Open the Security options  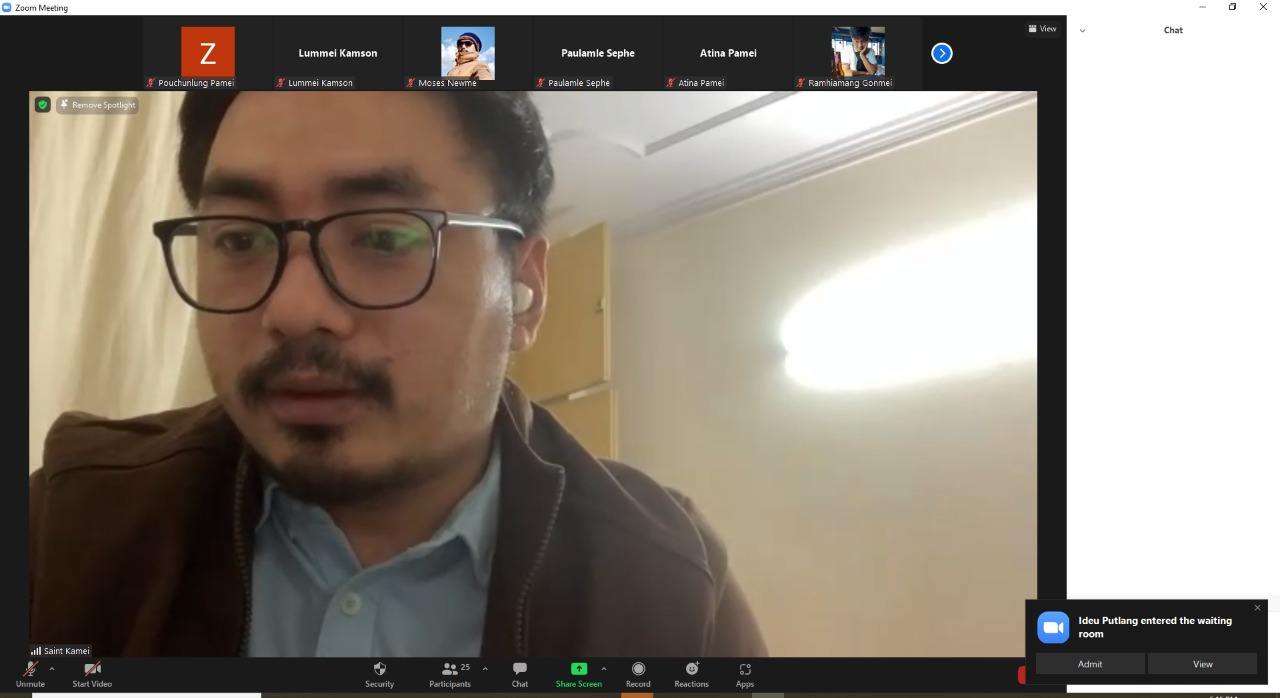coord(379,674)
